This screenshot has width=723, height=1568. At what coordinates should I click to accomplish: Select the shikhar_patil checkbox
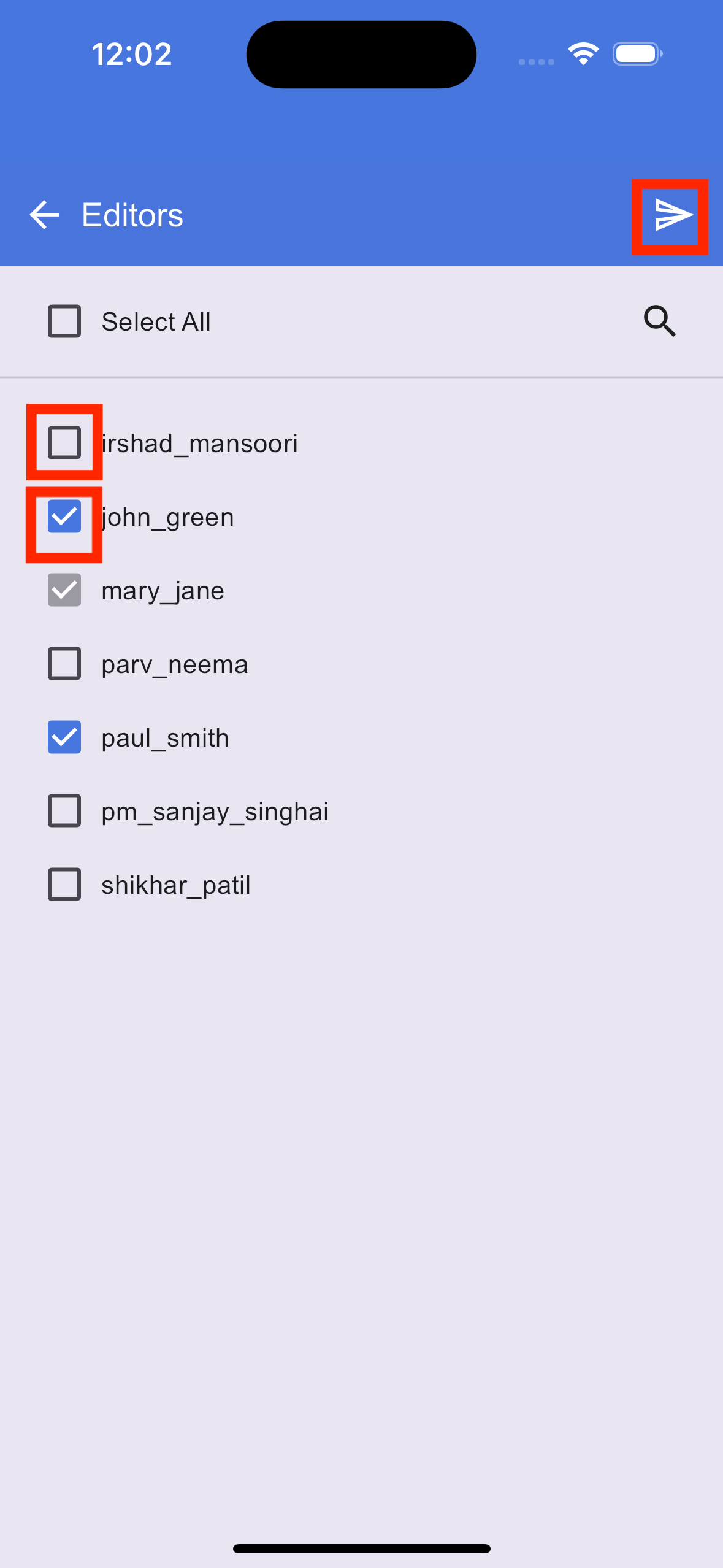tap(64, 884)
